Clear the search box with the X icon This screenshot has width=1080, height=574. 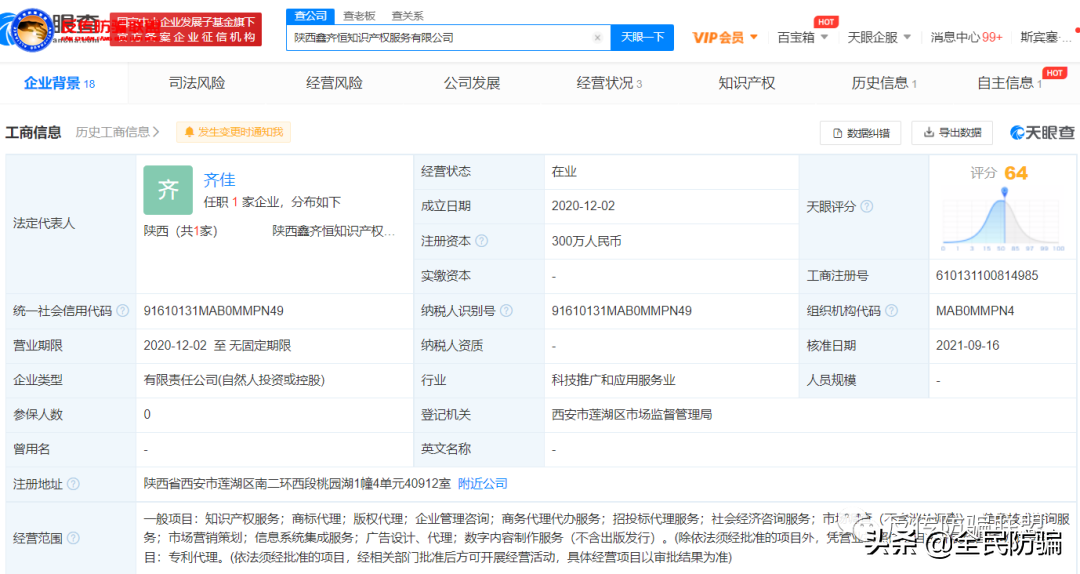tap(597, 38)
